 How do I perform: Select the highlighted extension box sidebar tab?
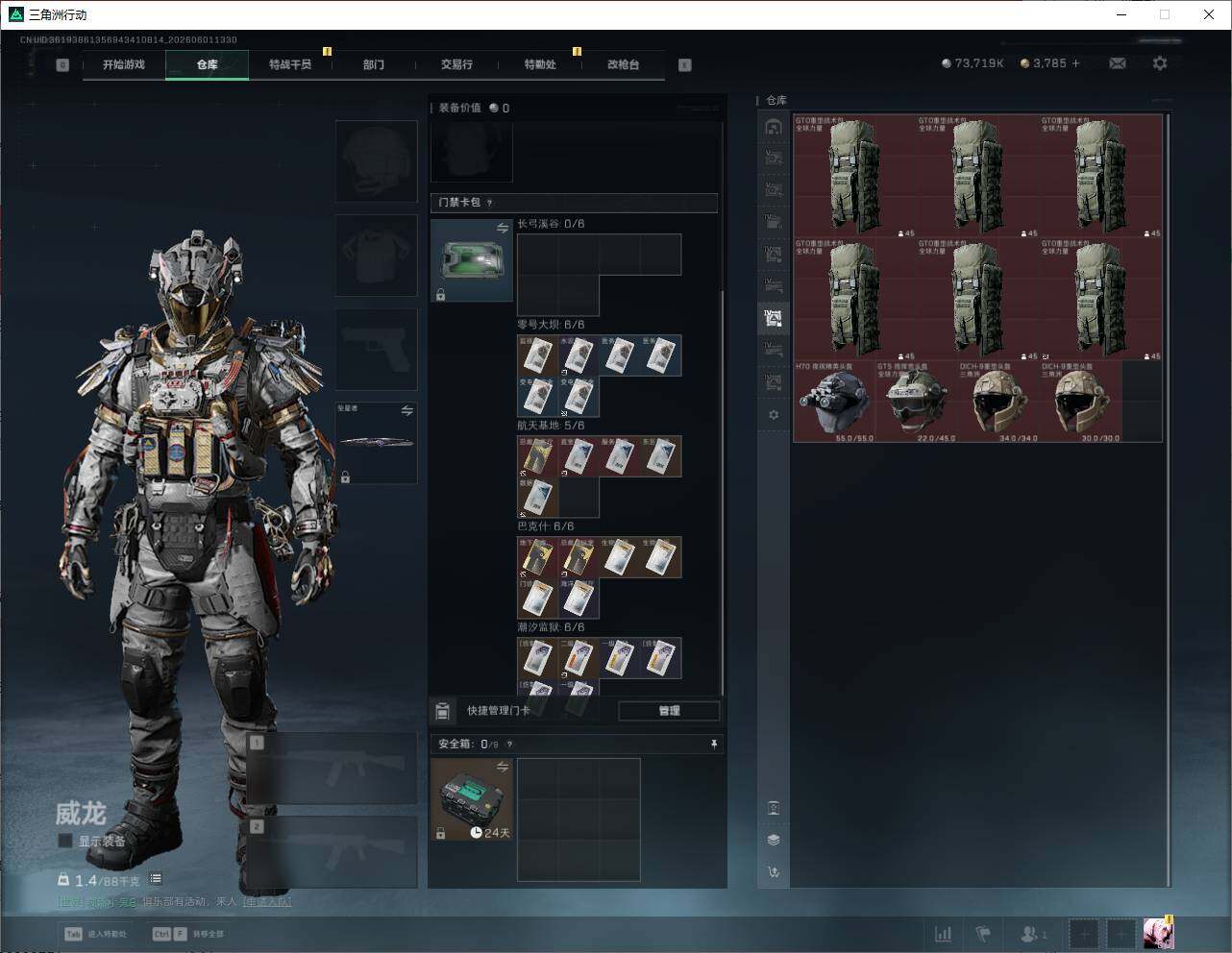click(774, 318)
